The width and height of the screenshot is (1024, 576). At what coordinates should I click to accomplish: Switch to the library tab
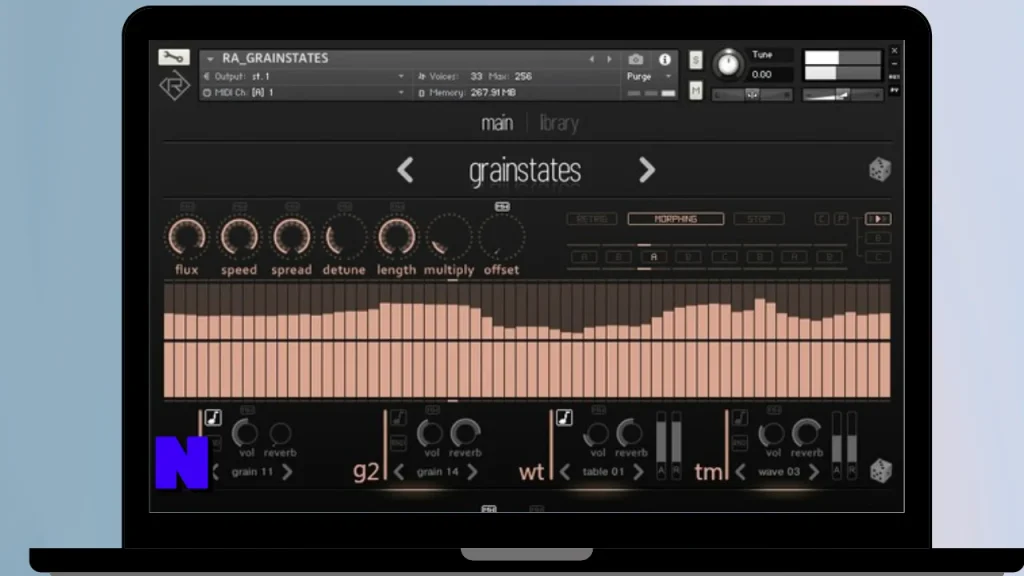[559, 123]
